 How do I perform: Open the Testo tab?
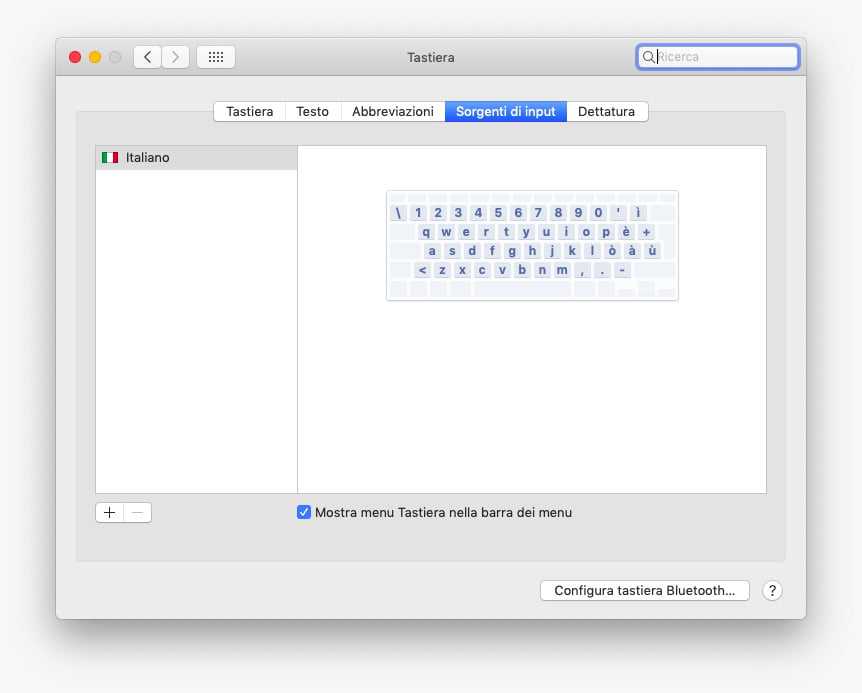pos(312,112)
